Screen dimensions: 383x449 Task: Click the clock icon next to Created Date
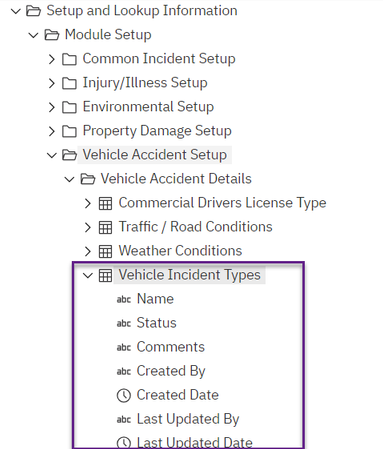coord(124,396)
